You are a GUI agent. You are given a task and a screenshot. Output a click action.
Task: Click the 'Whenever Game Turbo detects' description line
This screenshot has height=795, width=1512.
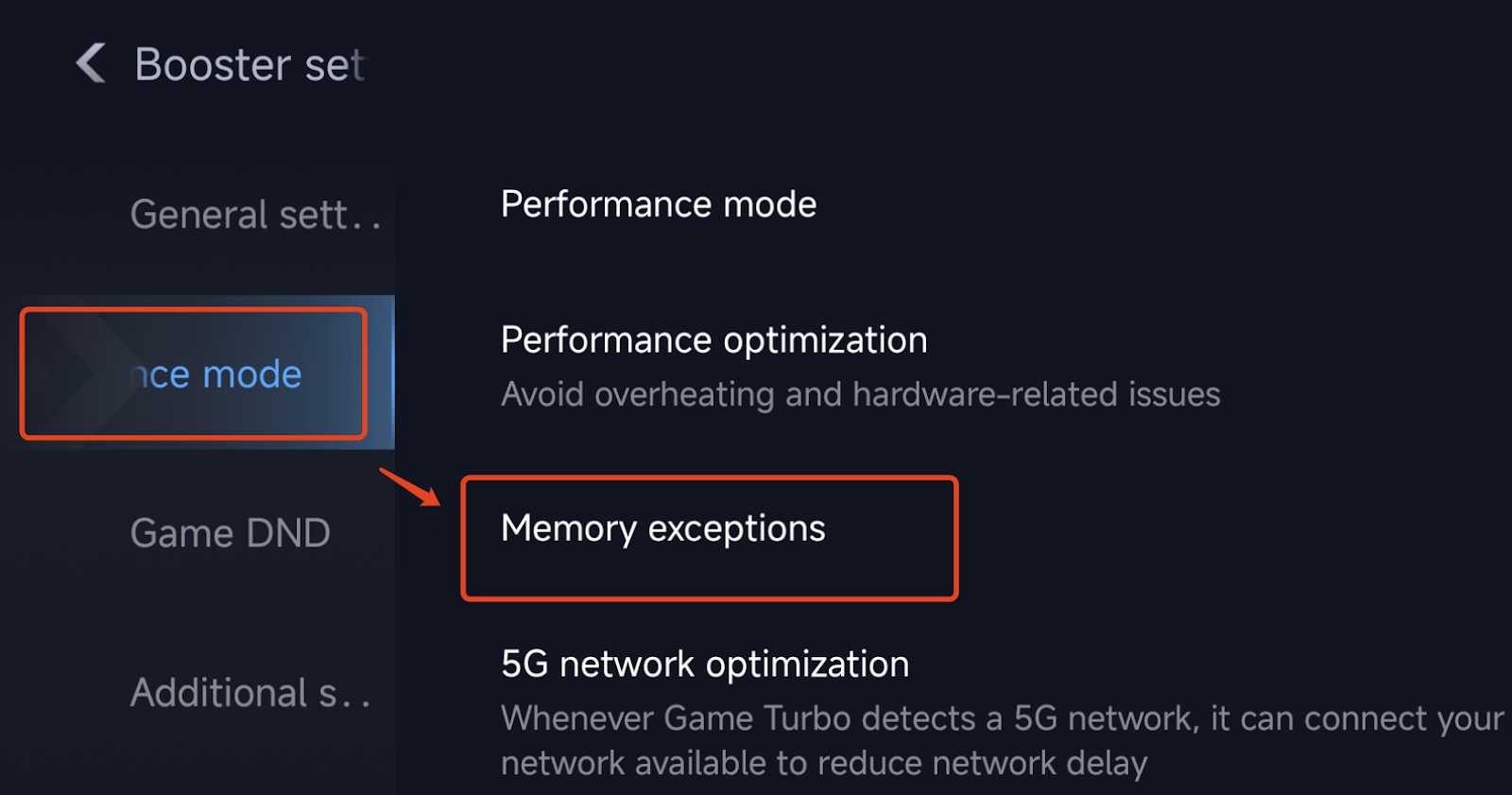1002,718
